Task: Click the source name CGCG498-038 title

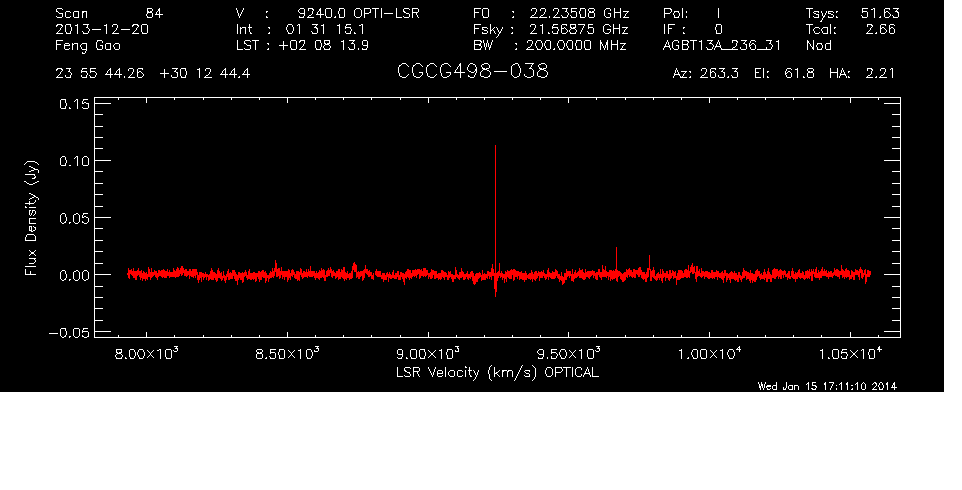Action: coord(472,72)
